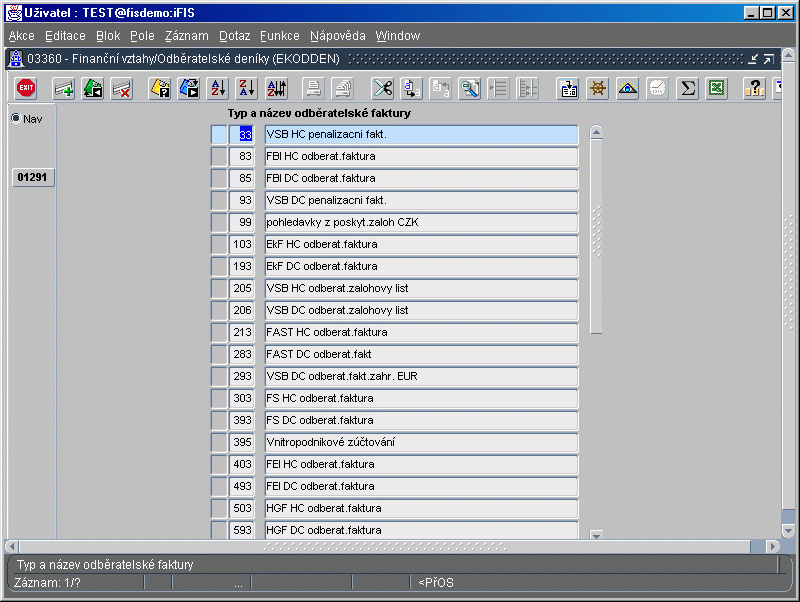
Task: Open the Záznam menu
Action: [x=186, y=36]
